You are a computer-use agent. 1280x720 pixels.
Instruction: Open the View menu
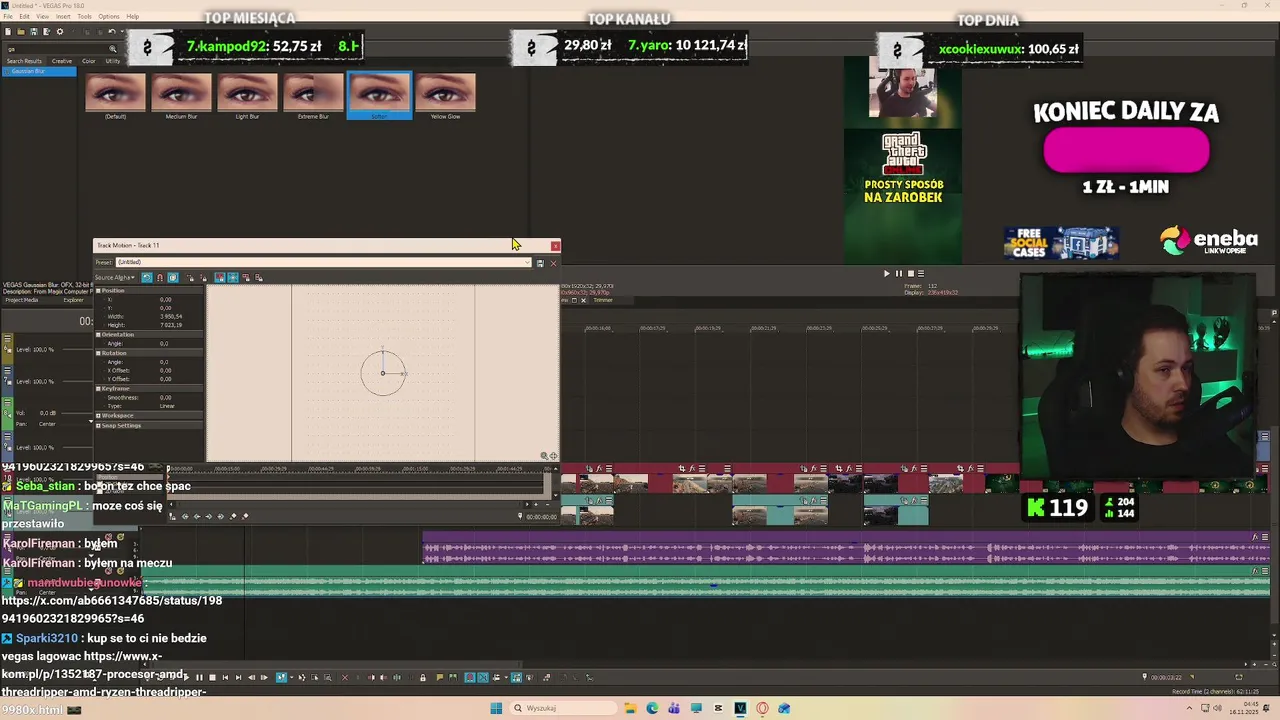(x=42, y=16)
